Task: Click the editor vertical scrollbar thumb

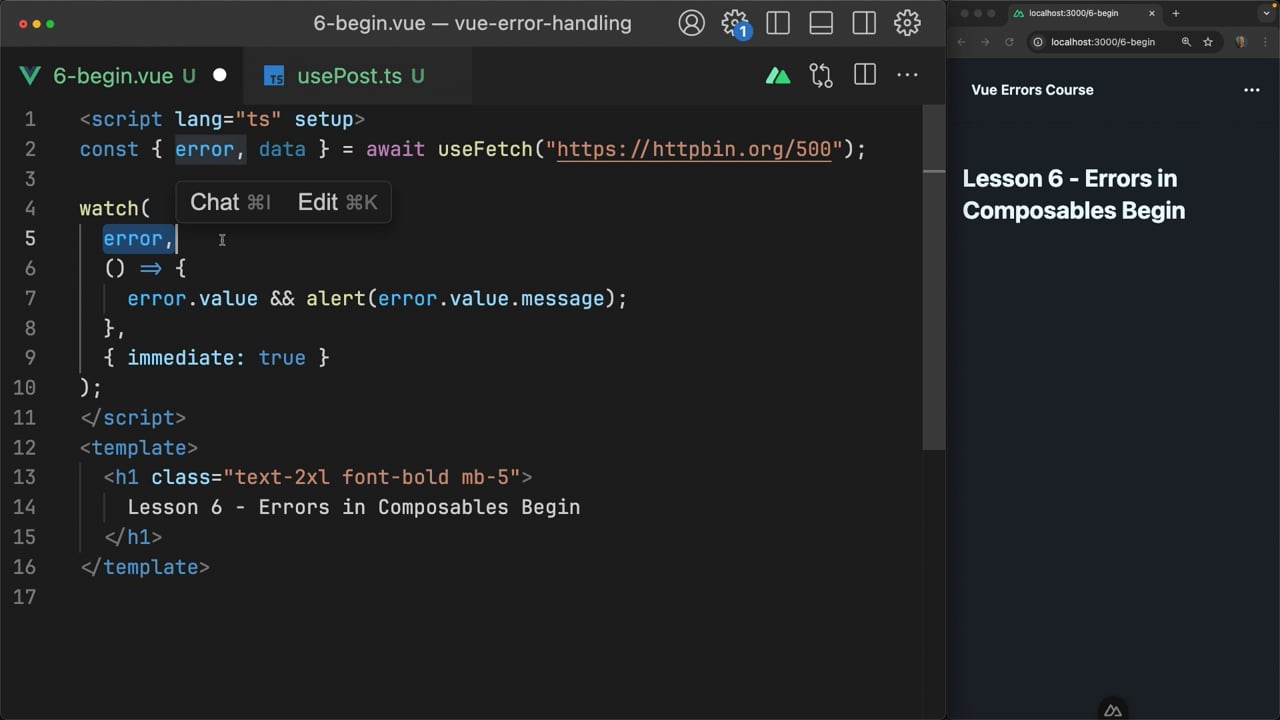Action: [x=934, y=277]
